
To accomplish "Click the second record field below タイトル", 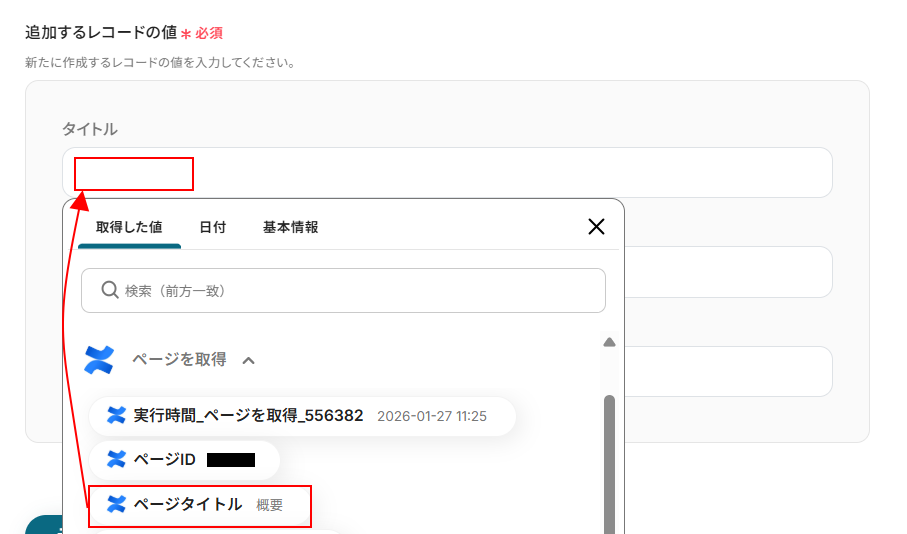I will [728, 272].
